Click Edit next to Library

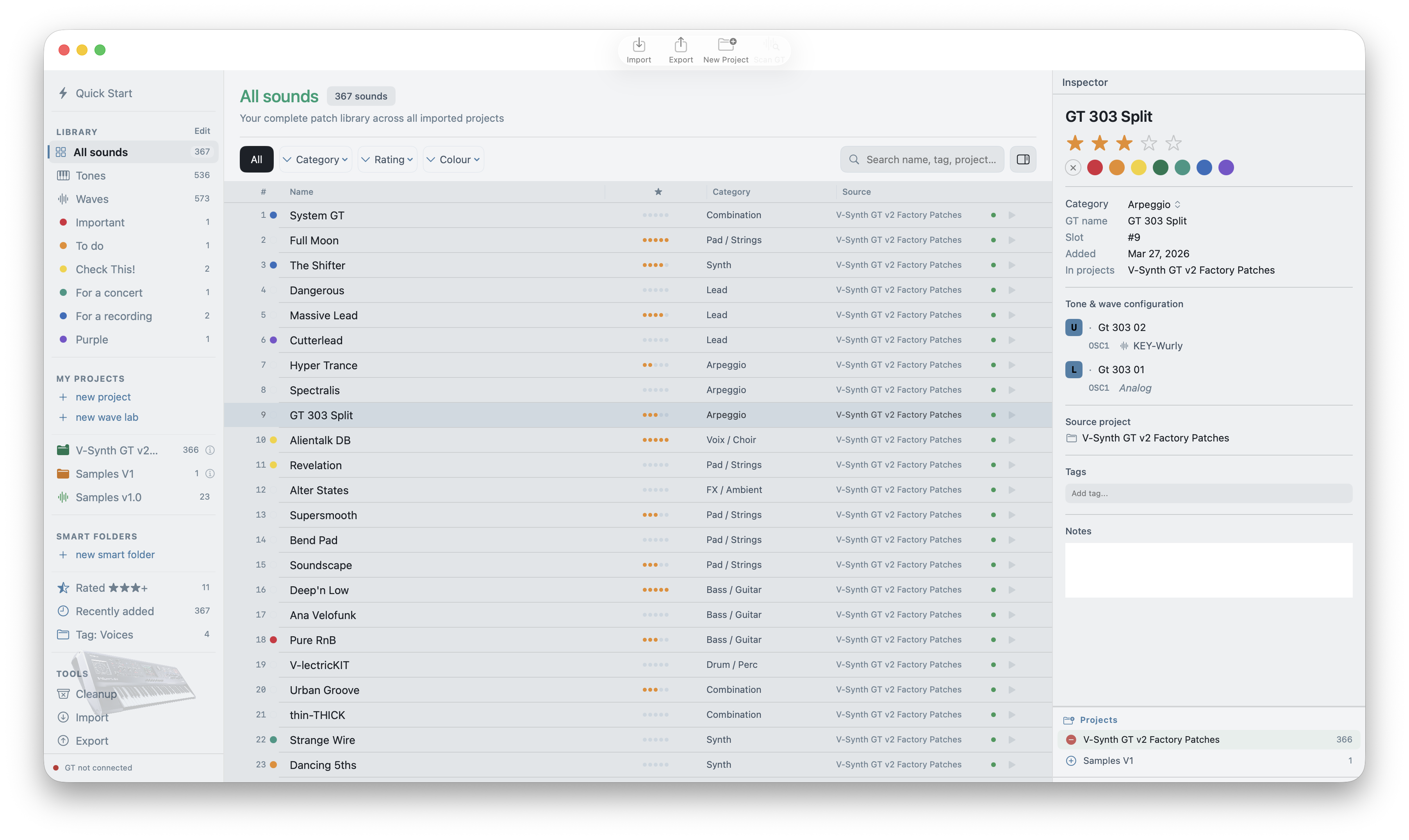(x=202, y=131)
